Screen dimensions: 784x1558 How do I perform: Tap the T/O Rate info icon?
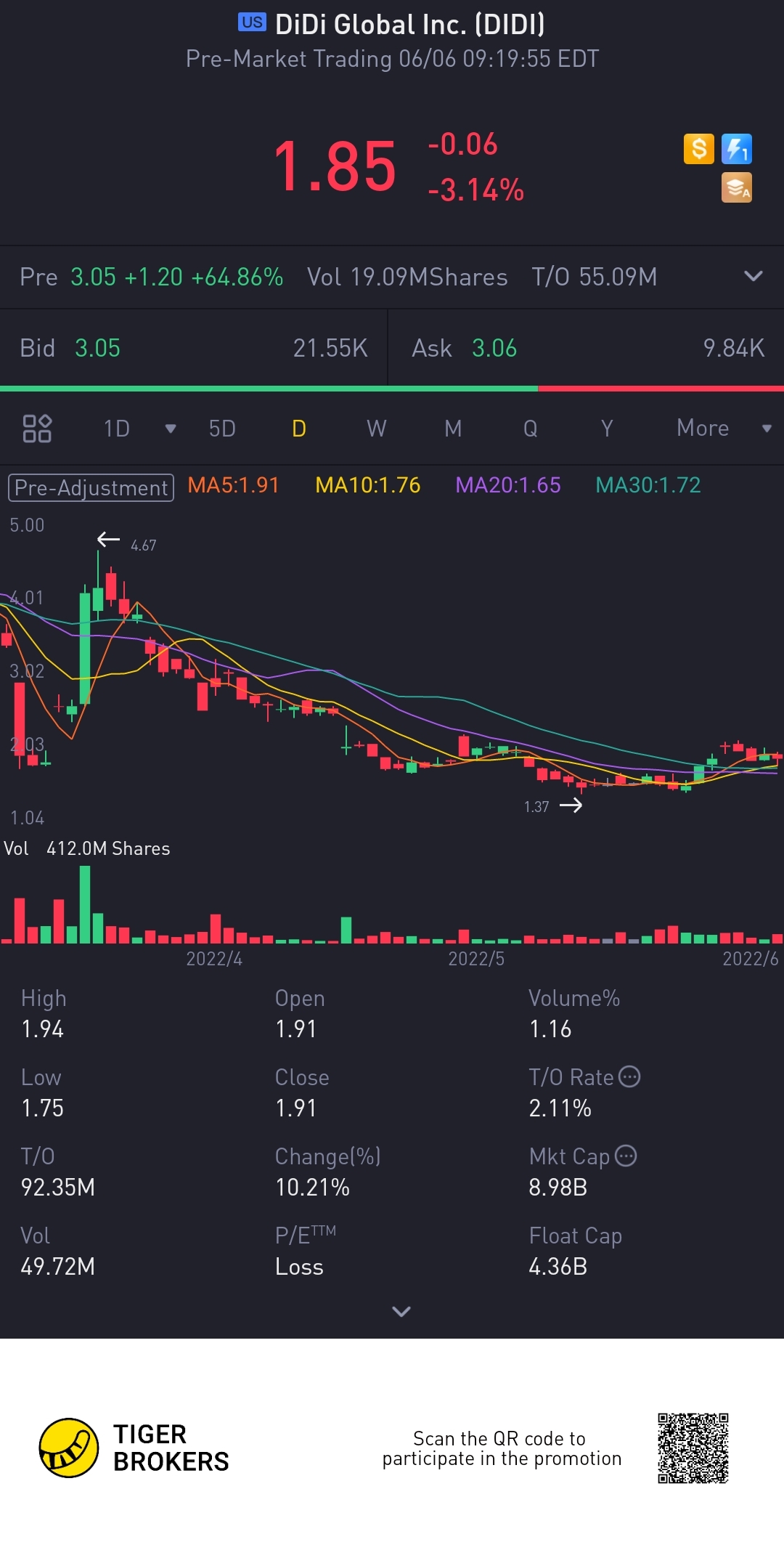coord(629,1076)
